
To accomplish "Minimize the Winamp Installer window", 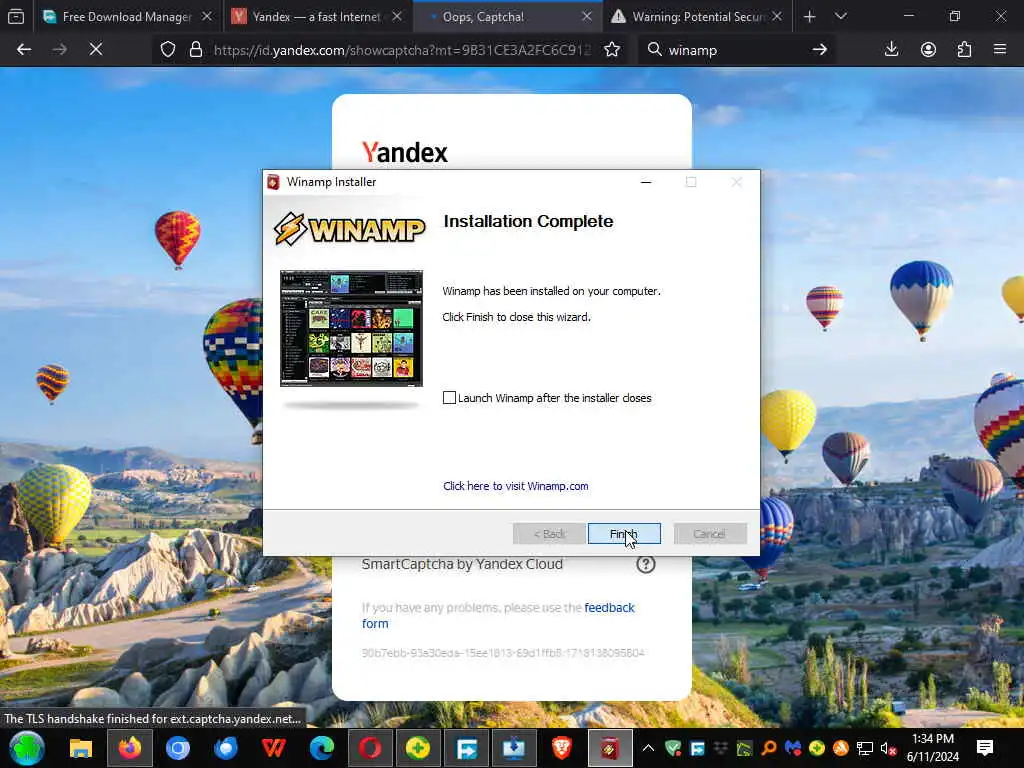I will 646,182.
